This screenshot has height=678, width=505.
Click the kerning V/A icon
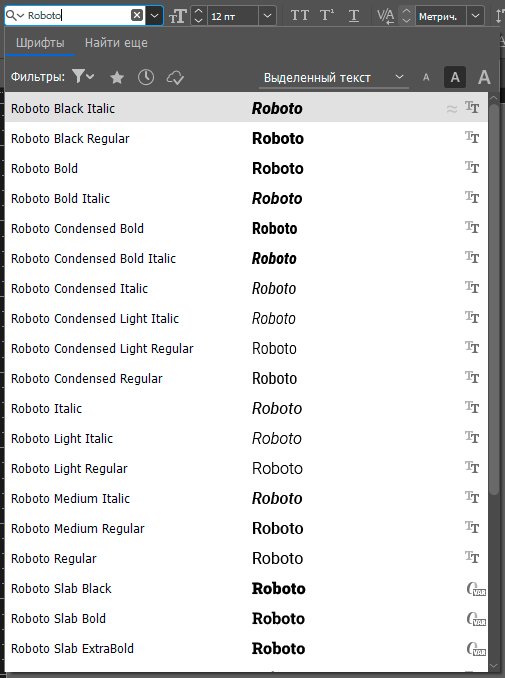(386, 16)
